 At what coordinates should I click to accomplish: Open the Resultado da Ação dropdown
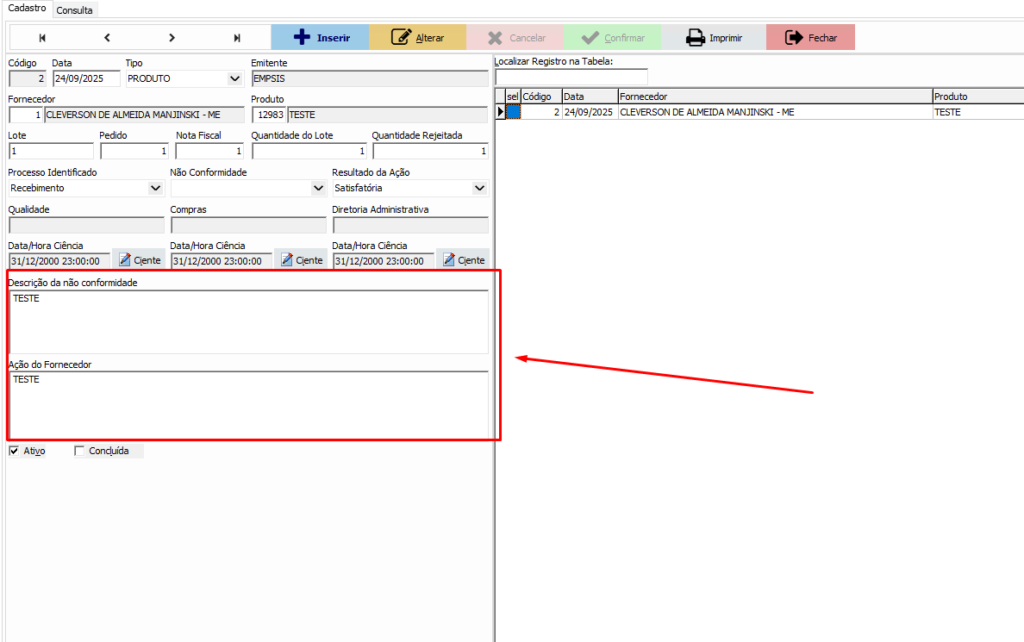point(479,188)
